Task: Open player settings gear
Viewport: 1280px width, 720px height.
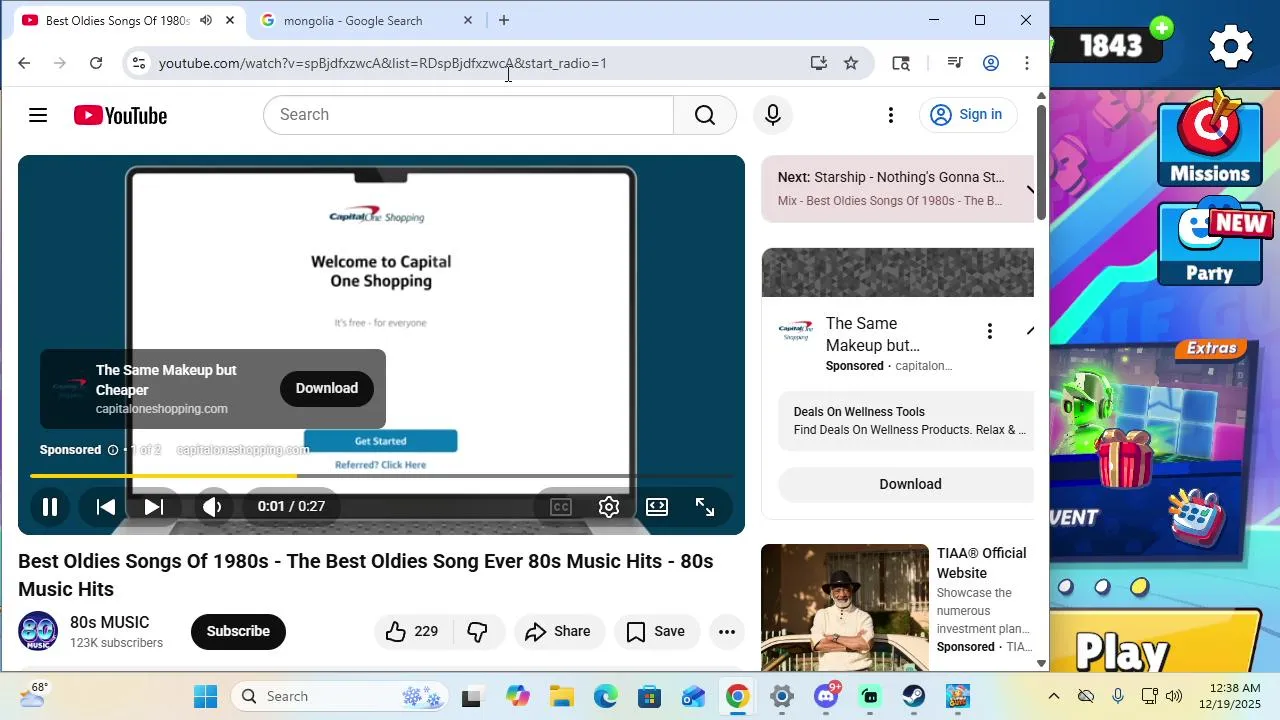Action: pyautogui.click(x=609, y=507)
